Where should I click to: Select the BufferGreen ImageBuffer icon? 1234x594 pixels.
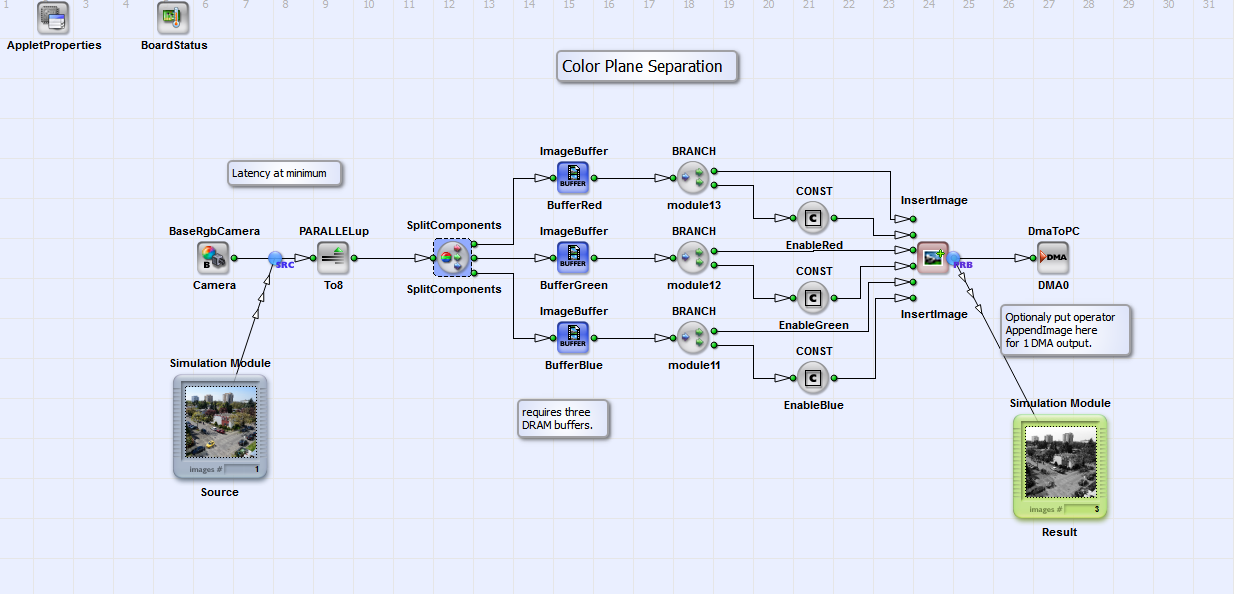tap(573, 258)
